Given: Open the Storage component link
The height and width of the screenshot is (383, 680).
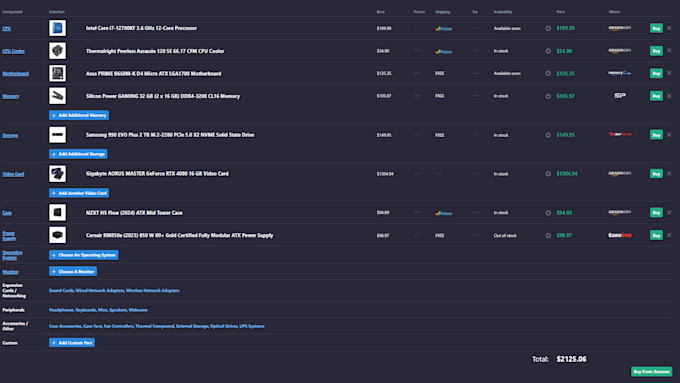Looking at the screenshot, I should (10, 135).
